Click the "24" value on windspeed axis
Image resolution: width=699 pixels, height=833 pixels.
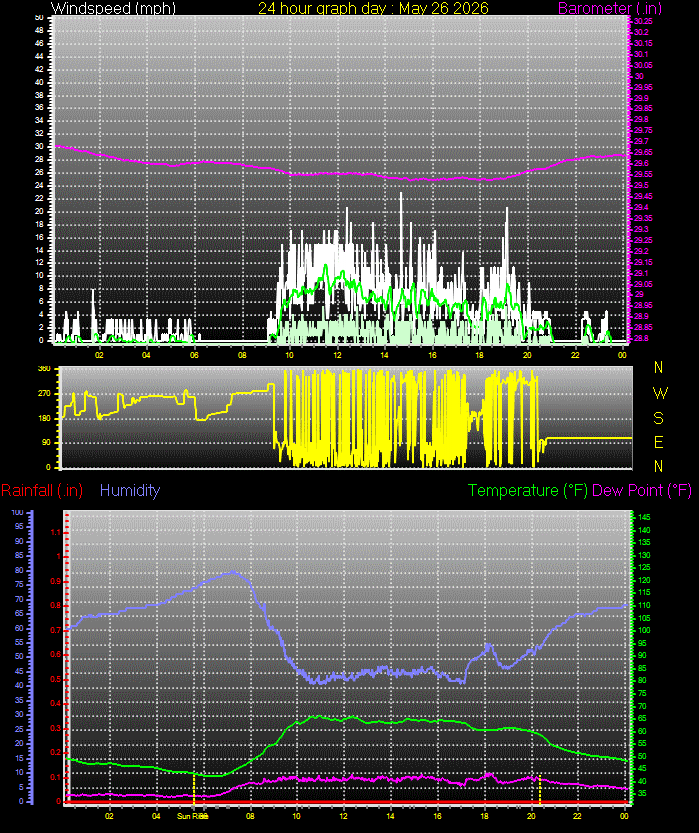39,185
